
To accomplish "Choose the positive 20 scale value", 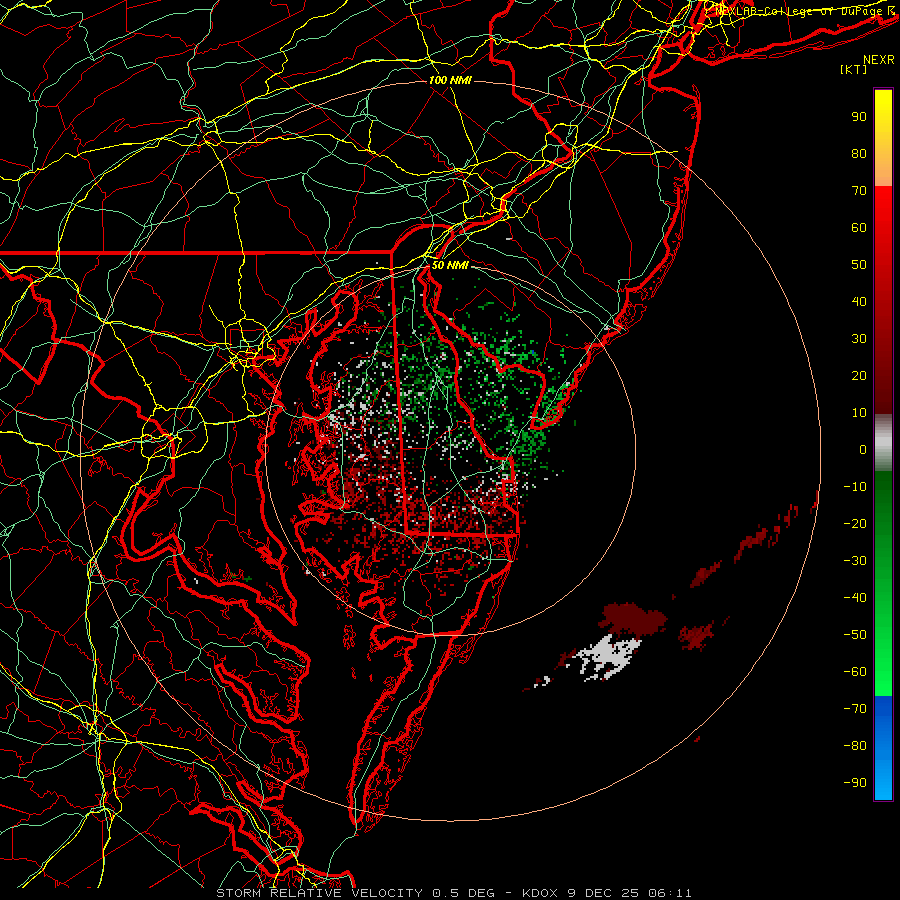I will click(859, 375).
